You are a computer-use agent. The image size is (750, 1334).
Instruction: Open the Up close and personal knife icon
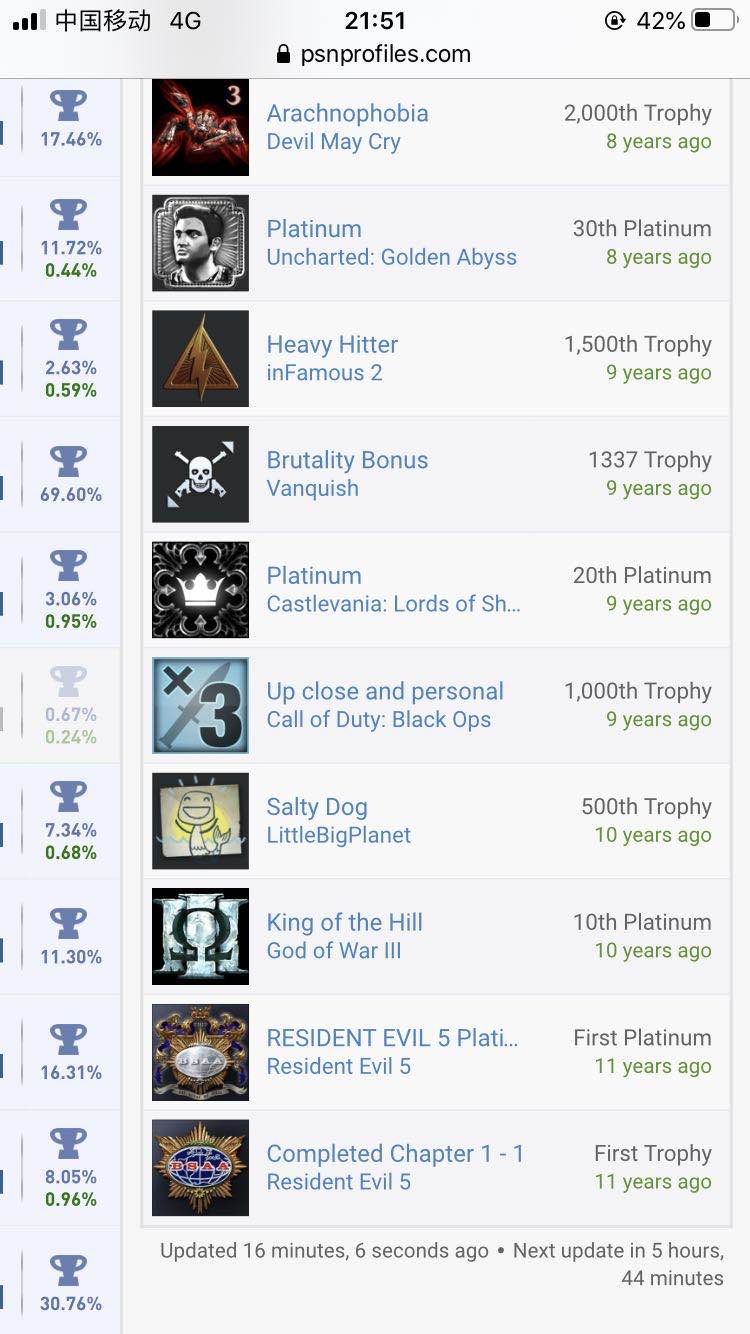point(200,705)
